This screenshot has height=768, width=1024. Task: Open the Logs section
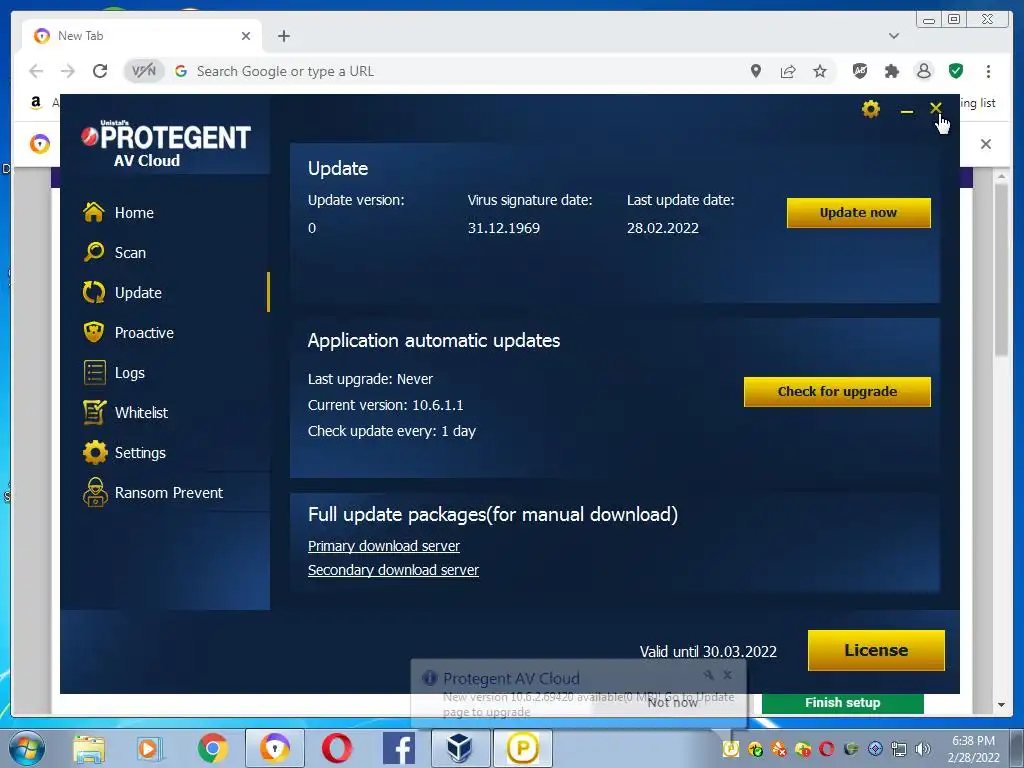click(x=114, y=373)
